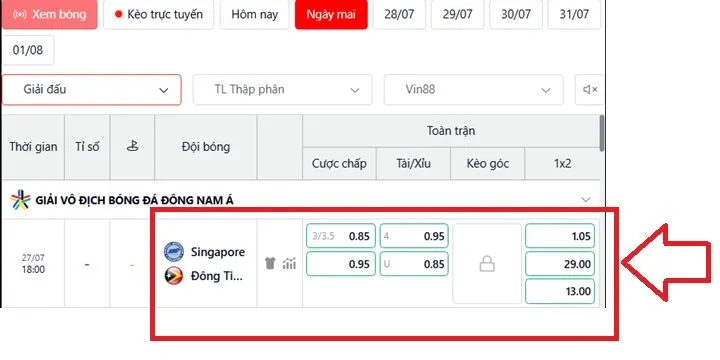Click the game controller column header icon
Viewport: 720px width, 360px height.
pos(132,146)
